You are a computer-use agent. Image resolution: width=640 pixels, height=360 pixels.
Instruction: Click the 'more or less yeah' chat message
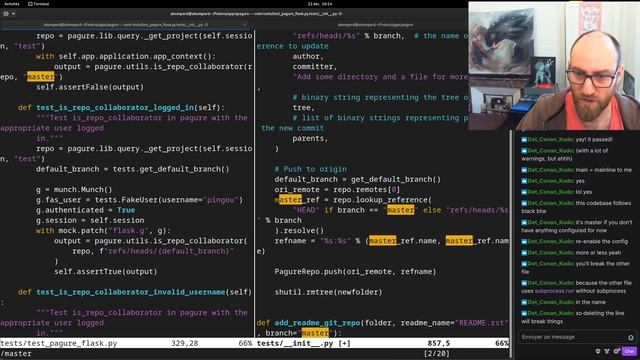[x=598, y=253]
